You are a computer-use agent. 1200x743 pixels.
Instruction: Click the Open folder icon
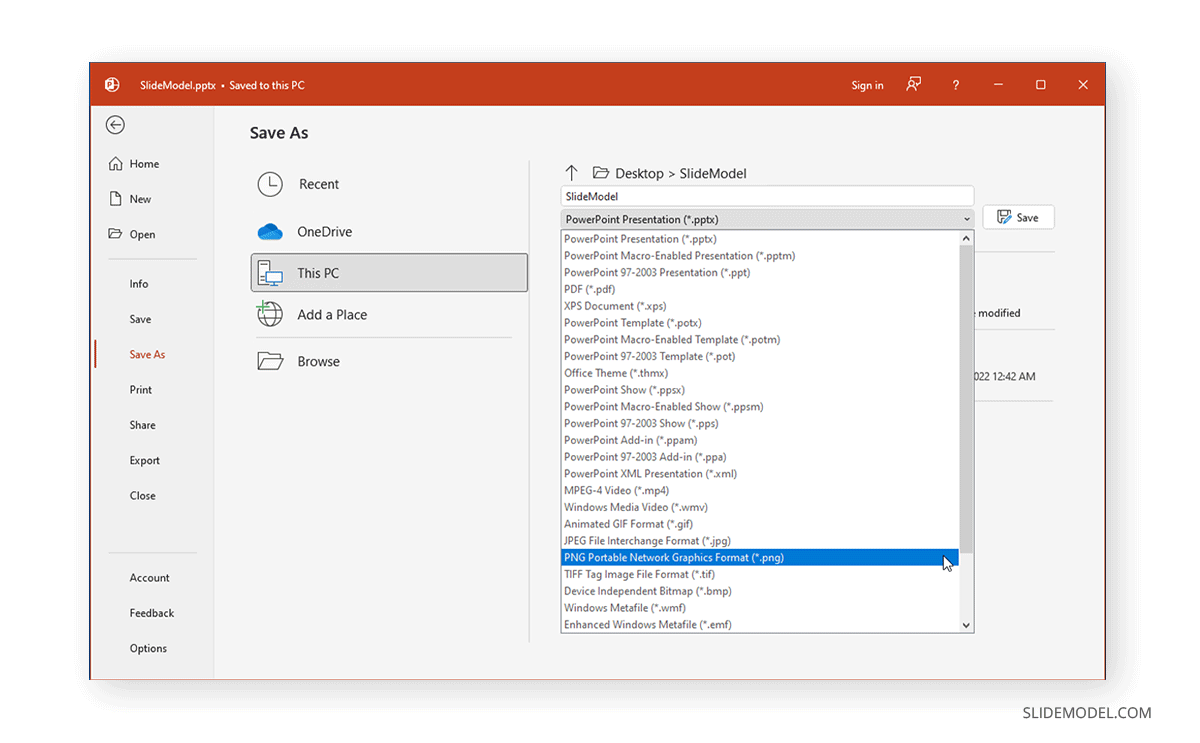coord(116,234)
